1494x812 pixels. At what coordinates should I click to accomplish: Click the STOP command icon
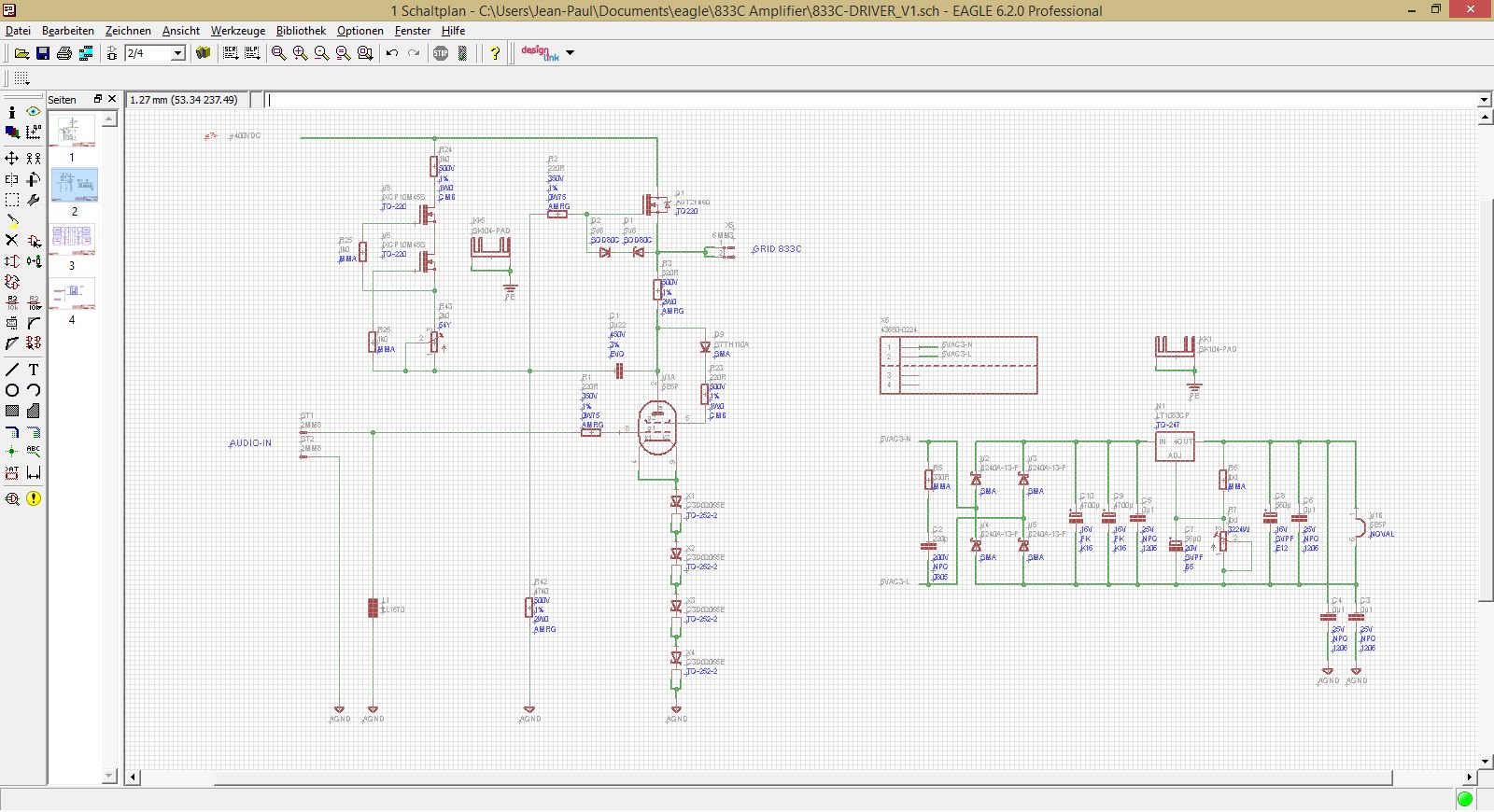pyautogui.click(x=441, y=53)
